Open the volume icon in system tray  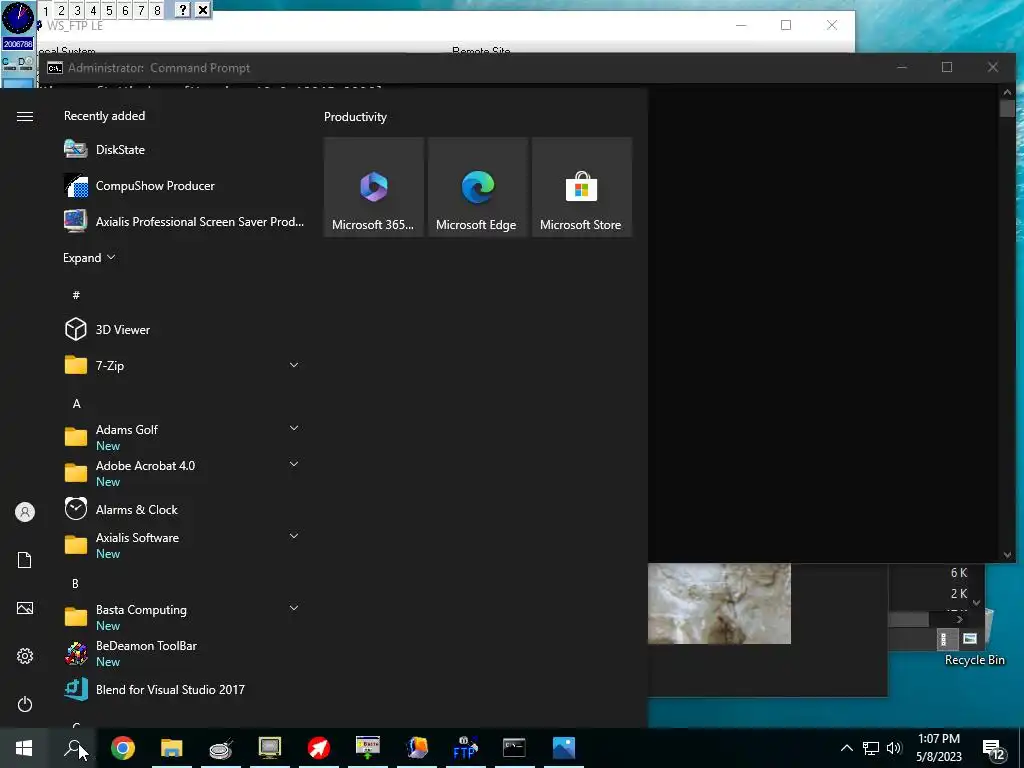tap(894, 748)
